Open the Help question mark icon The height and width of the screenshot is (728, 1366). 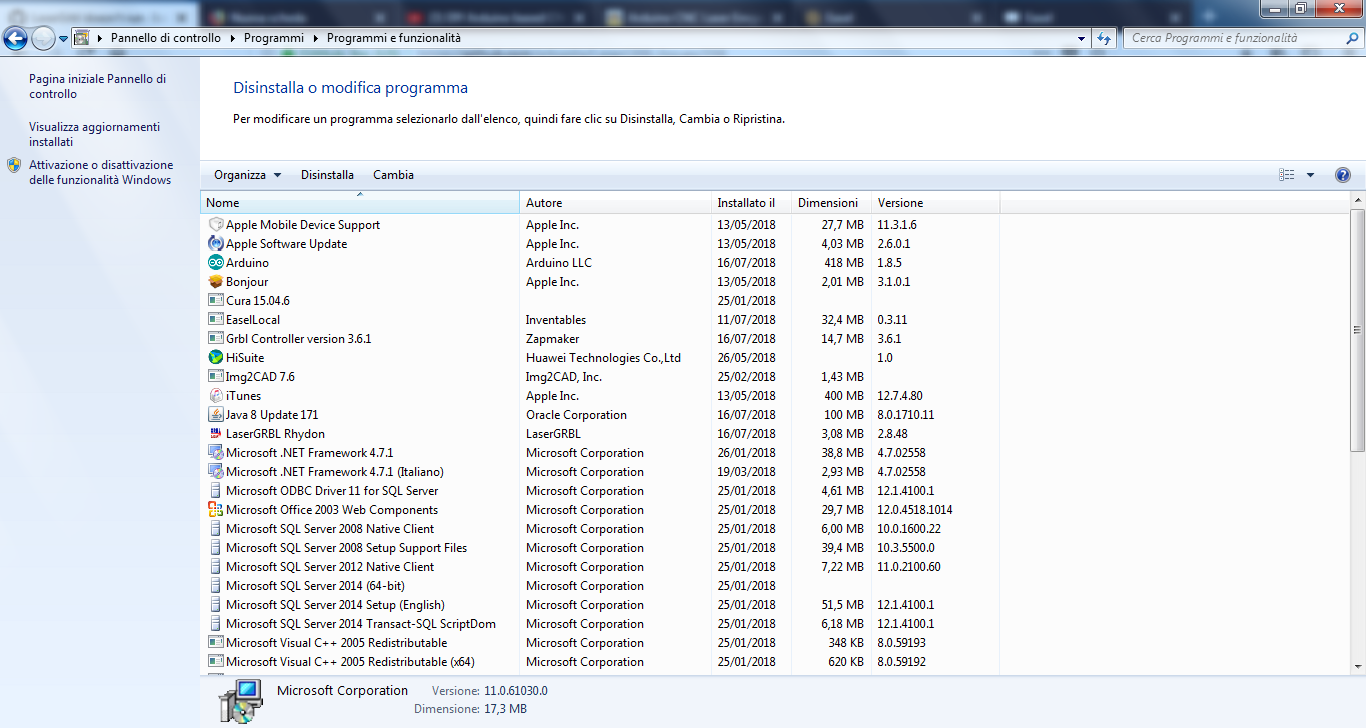[1343, 175]
